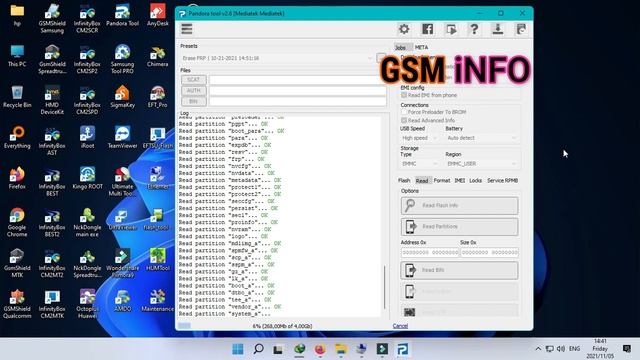This screenshot has width=640, height=360.
Task: Cancel the running read operation
Action: (x=400, y=326)
